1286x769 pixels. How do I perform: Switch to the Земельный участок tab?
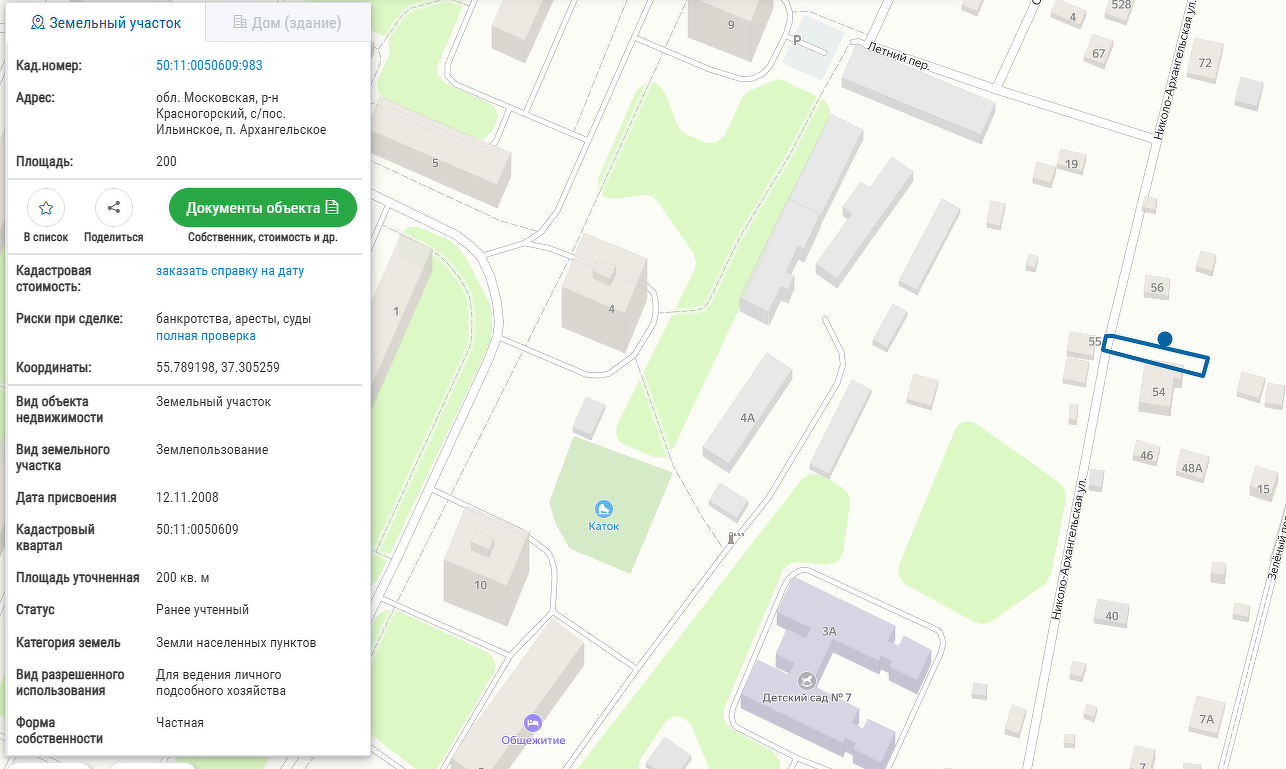click(x=106, y=22)
